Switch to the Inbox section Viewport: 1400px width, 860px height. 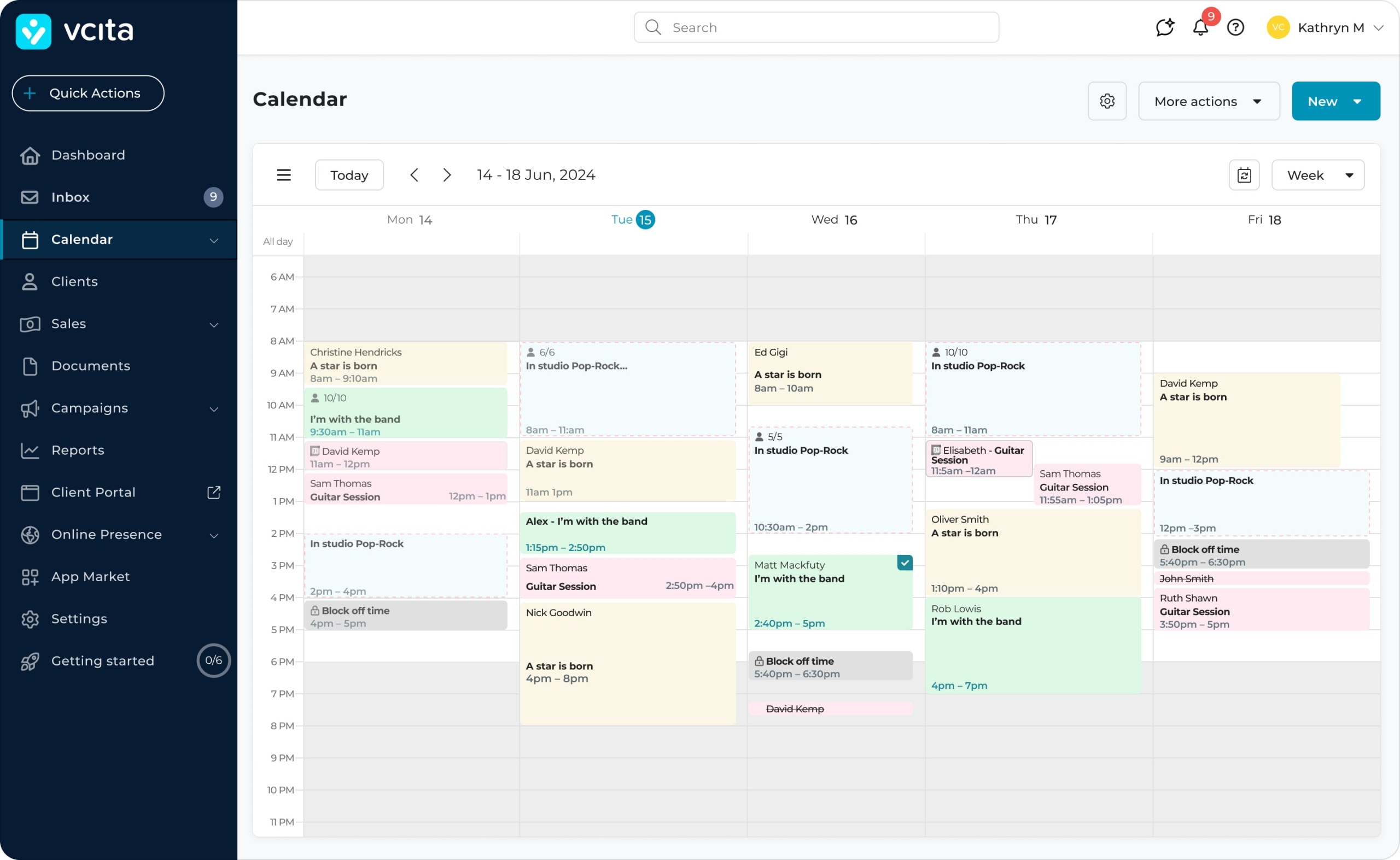[x=70, y=197]
